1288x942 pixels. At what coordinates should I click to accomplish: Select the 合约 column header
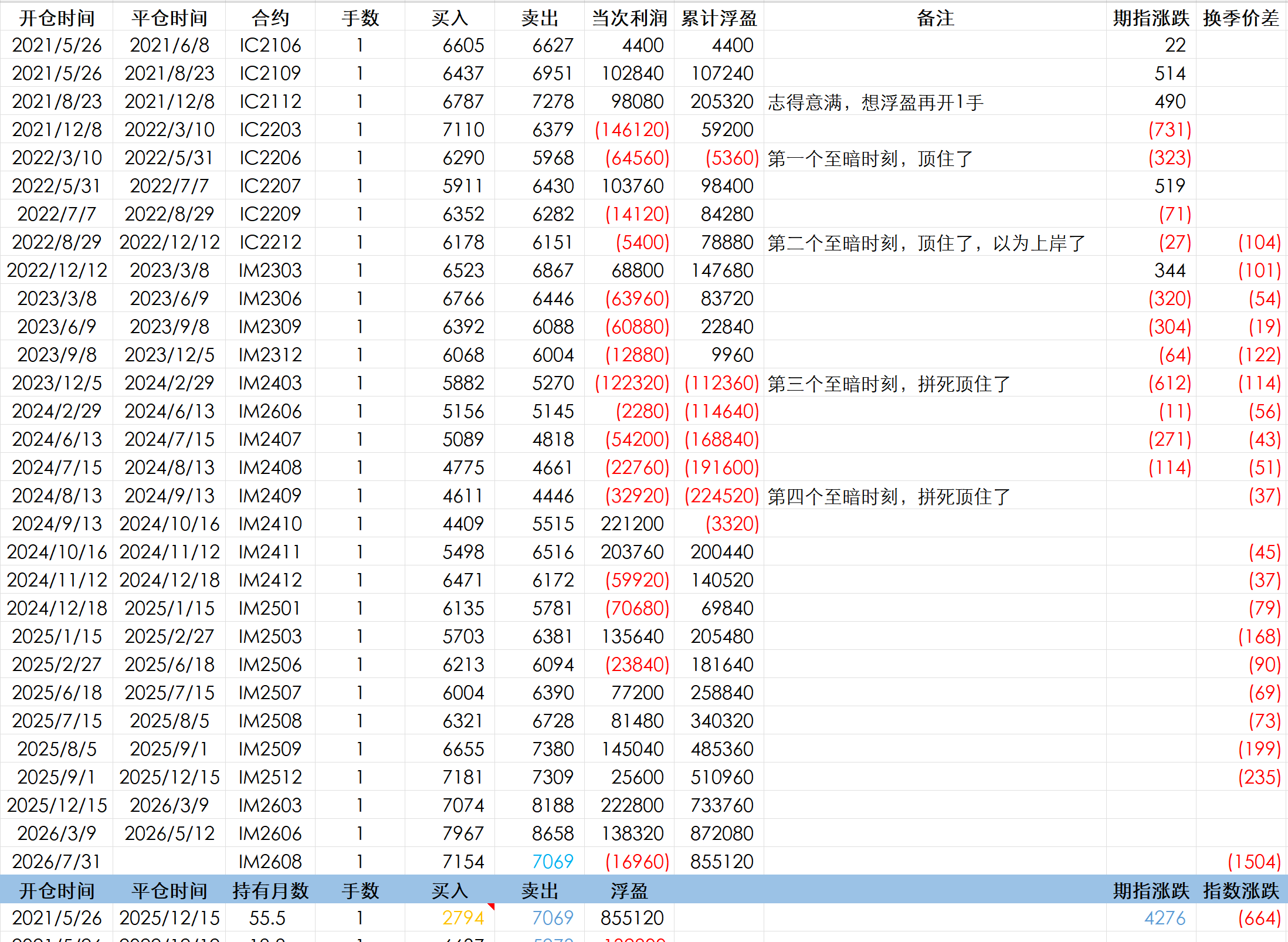[x=270, y=18]
